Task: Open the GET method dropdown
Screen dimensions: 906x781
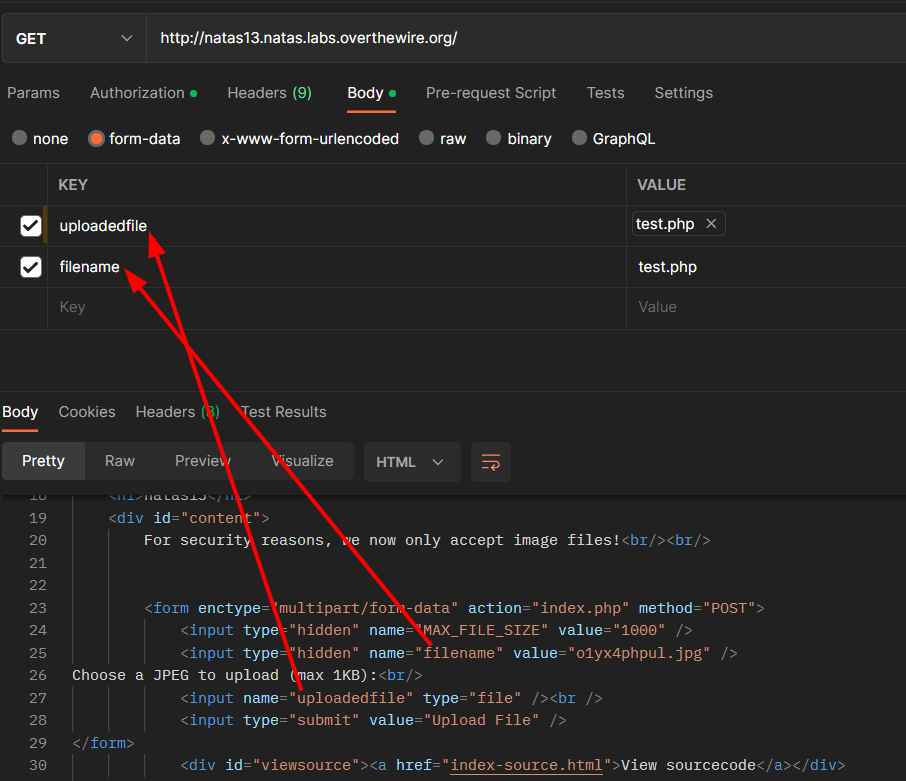Action: (73, 38)
